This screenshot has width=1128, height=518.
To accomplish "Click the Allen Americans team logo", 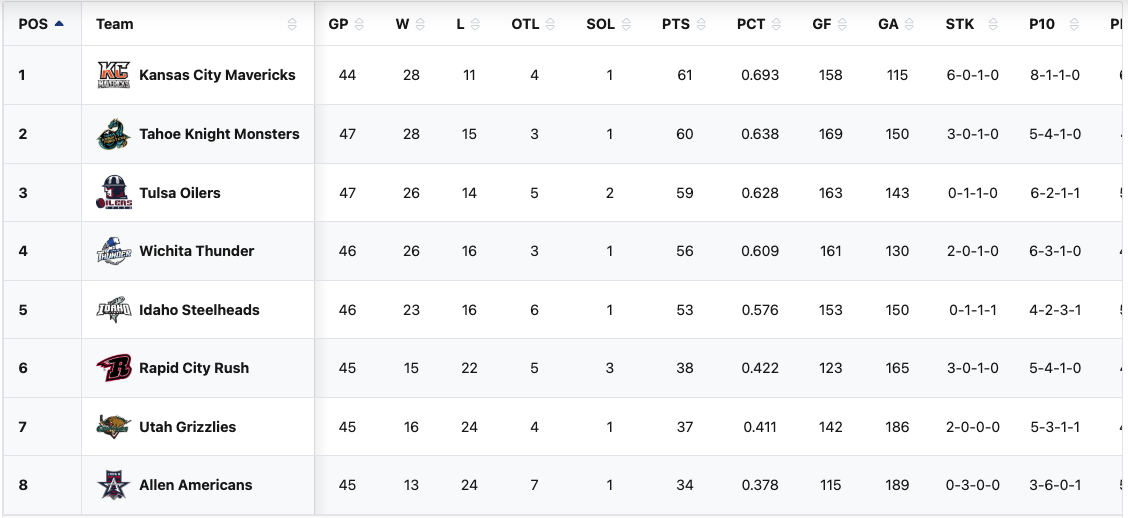I will pos(113,485).
